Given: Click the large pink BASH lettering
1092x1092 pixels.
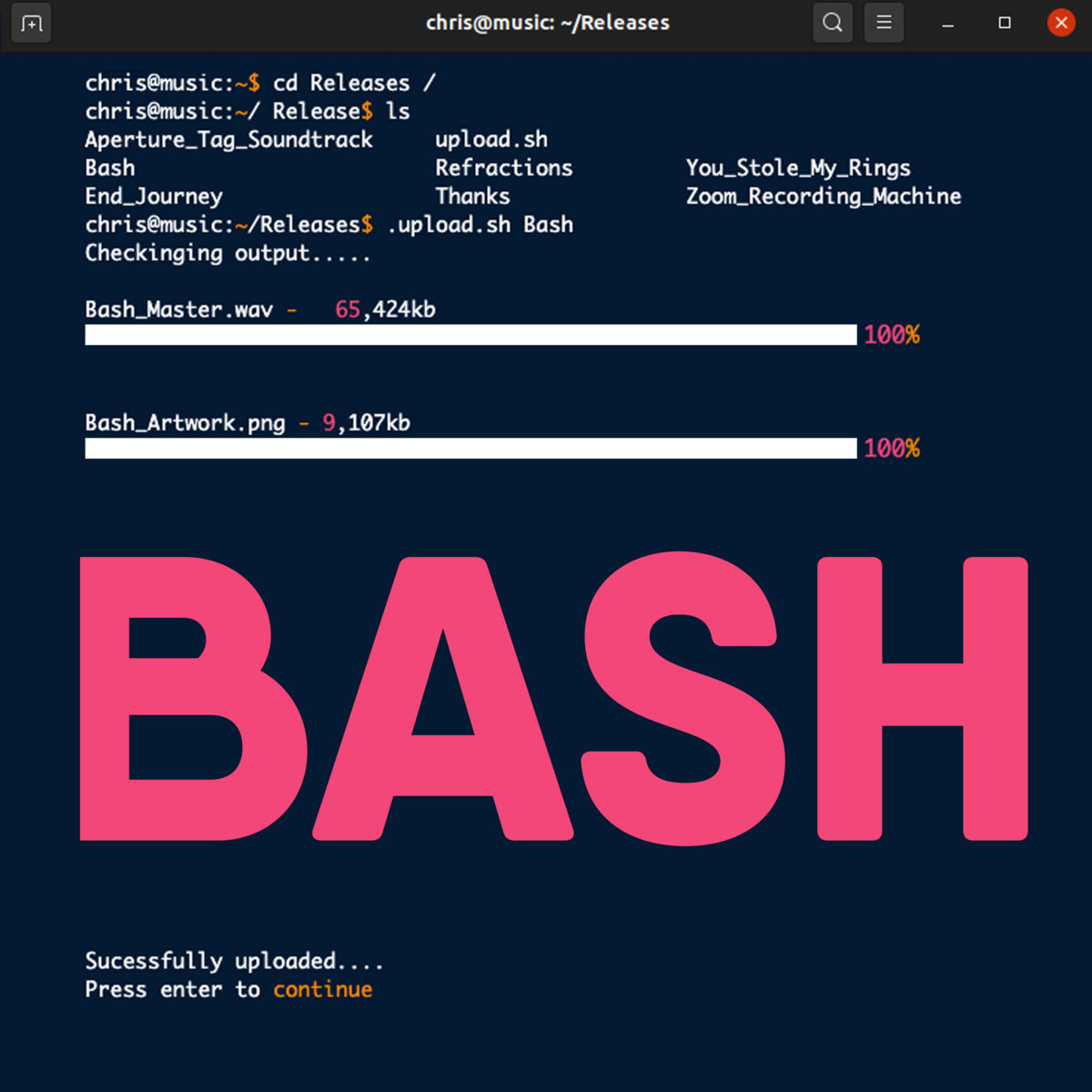Looking at the screenshot, I should point(553,698).
